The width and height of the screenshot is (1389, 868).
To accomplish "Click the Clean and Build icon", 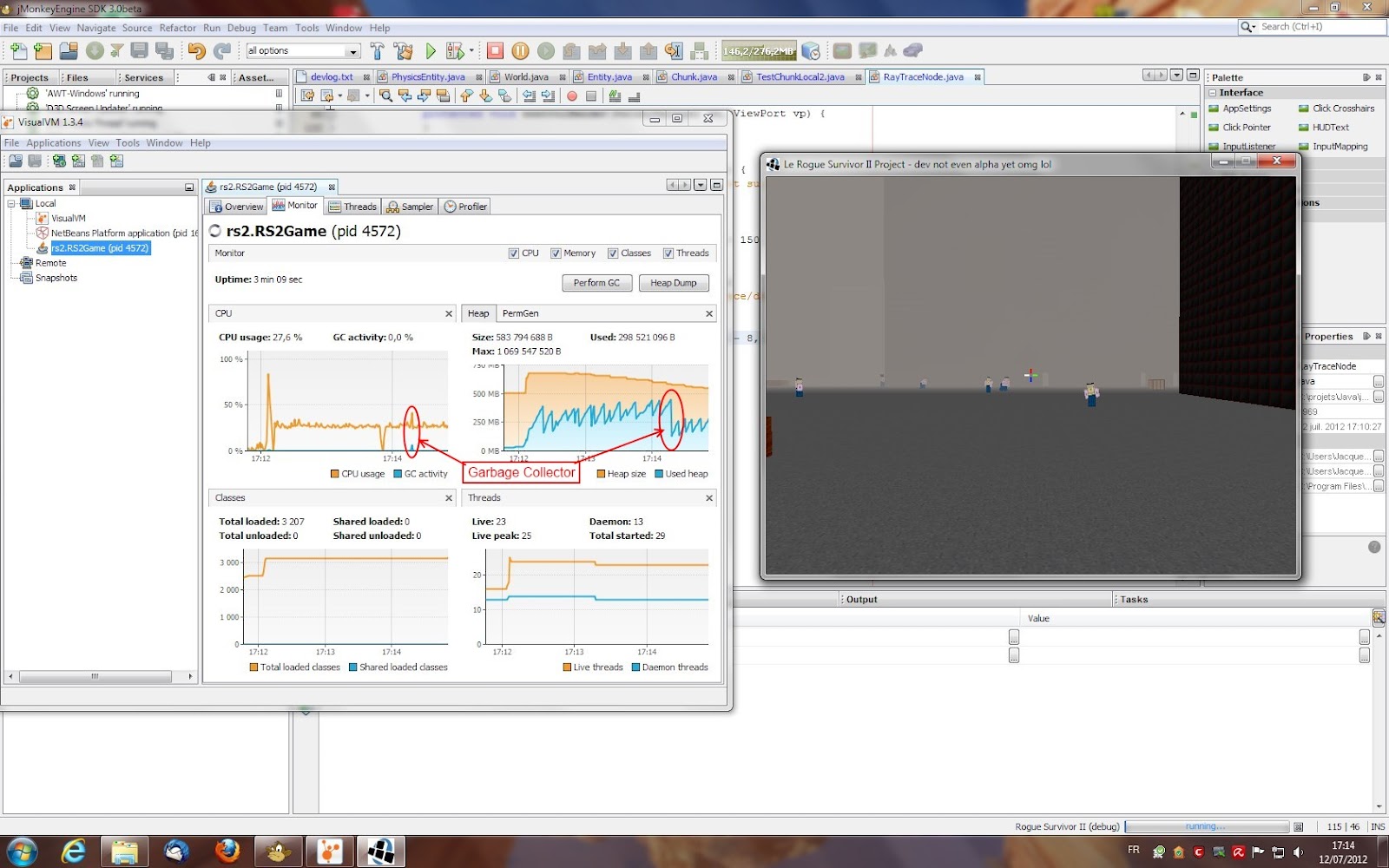I will [403, 51].
